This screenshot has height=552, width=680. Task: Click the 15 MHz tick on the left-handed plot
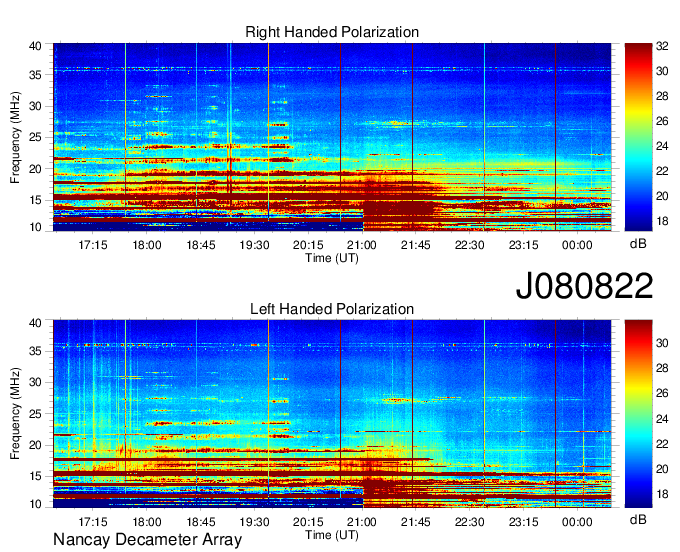[36, 477]
